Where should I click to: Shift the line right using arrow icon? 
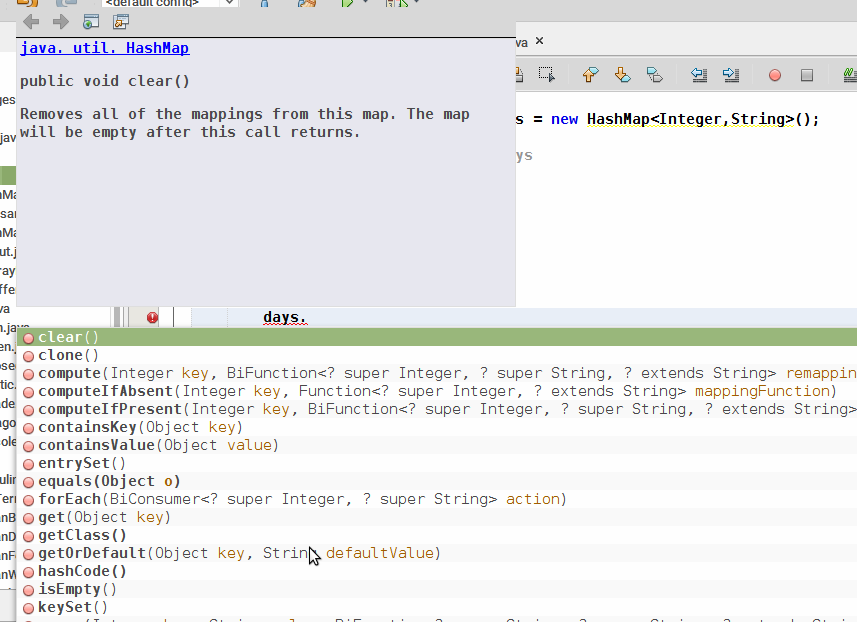[729, 75]
